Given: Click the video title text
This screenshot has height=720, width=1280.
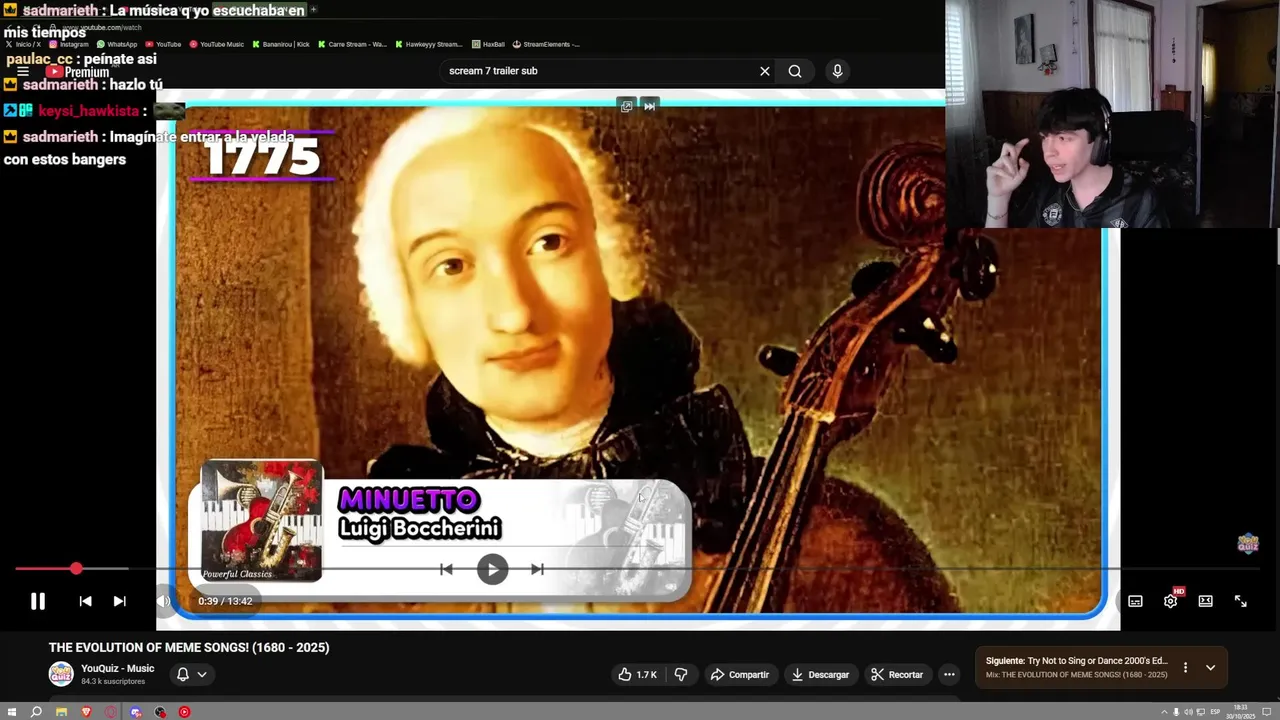Looking at the screenshot, I should pos(189,648).
